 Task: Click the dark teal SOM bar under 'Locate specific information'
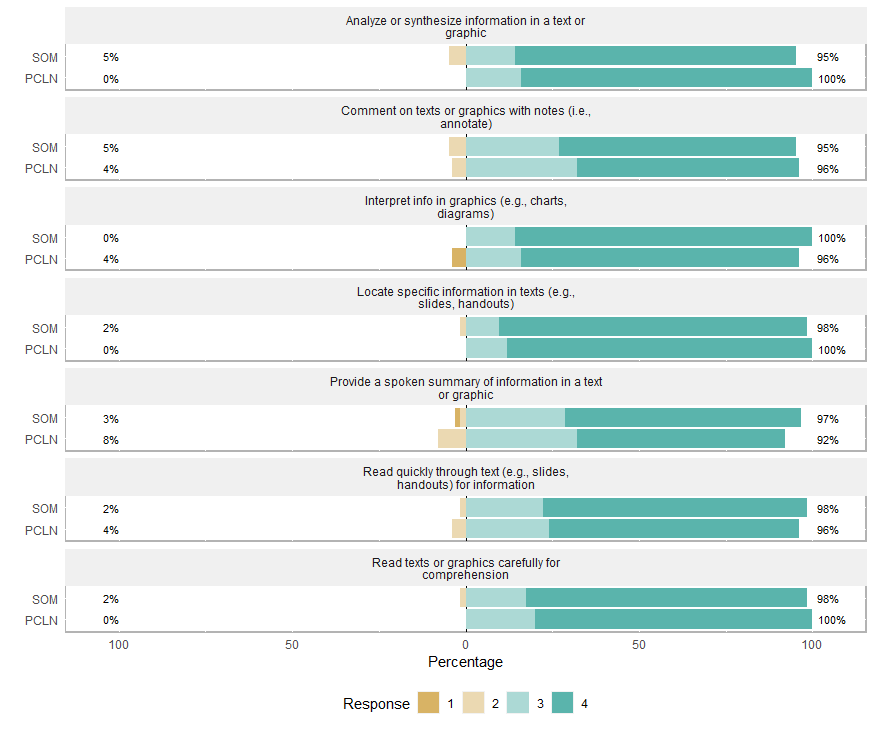coord(652,327)
